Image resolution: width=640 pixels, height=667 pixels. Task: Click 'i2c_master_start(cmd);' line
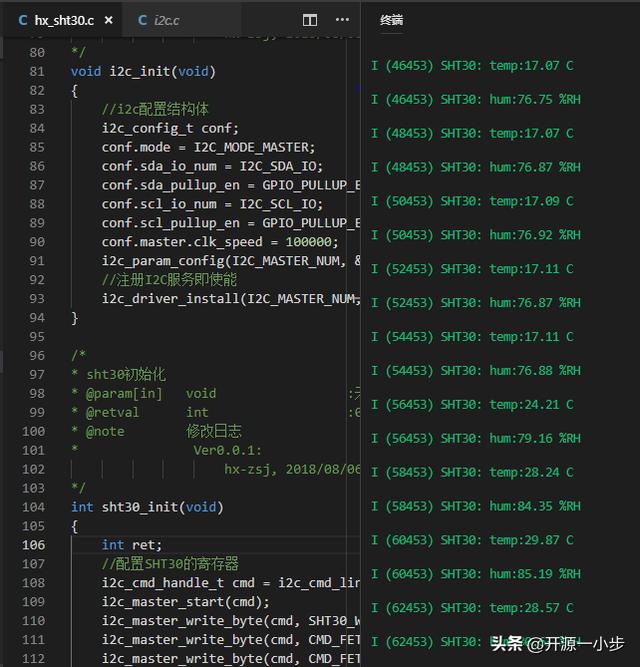click(x=185, y=601)
